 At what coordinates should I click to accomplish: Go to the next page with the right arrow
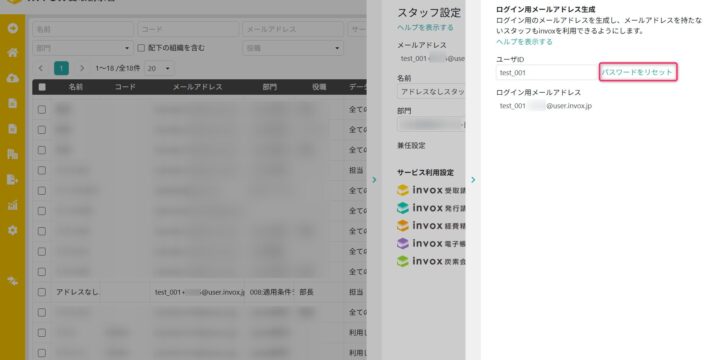(x=82, y=68)
